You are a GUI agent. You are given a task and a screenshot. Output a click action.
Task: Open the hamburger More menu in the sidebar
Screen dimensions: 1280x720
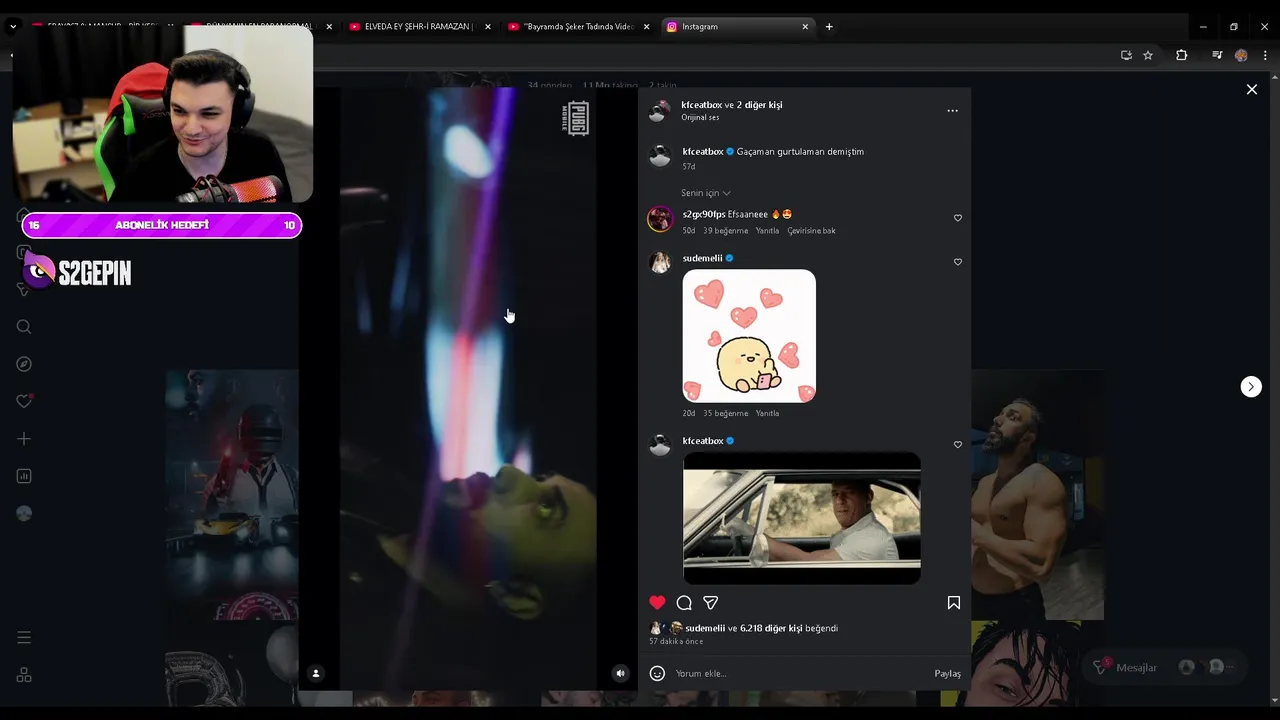coord(24,637)
